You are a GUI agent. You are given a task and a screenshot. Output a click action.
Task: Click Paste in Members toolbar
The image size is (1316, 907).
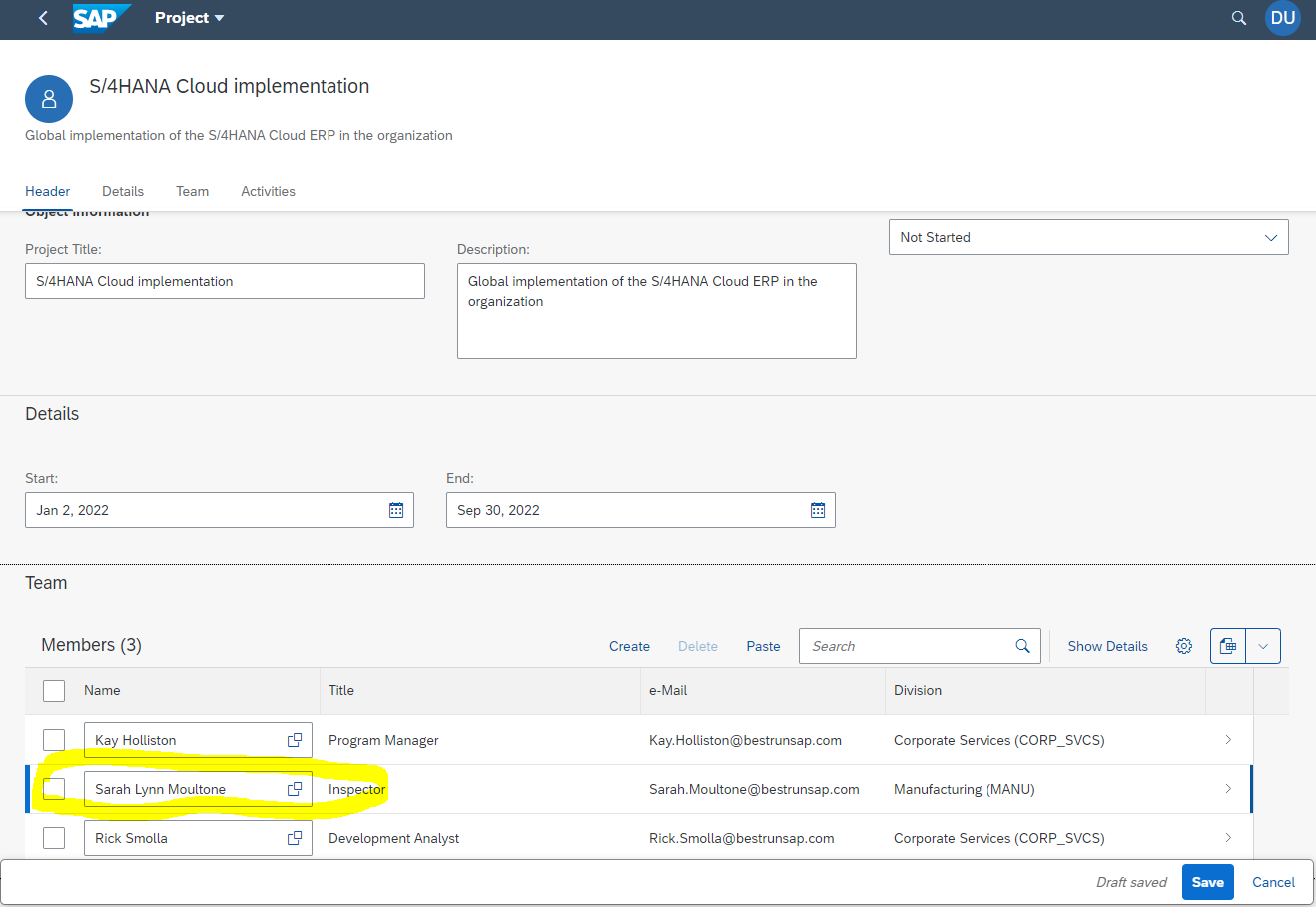[x=763, y=646]
